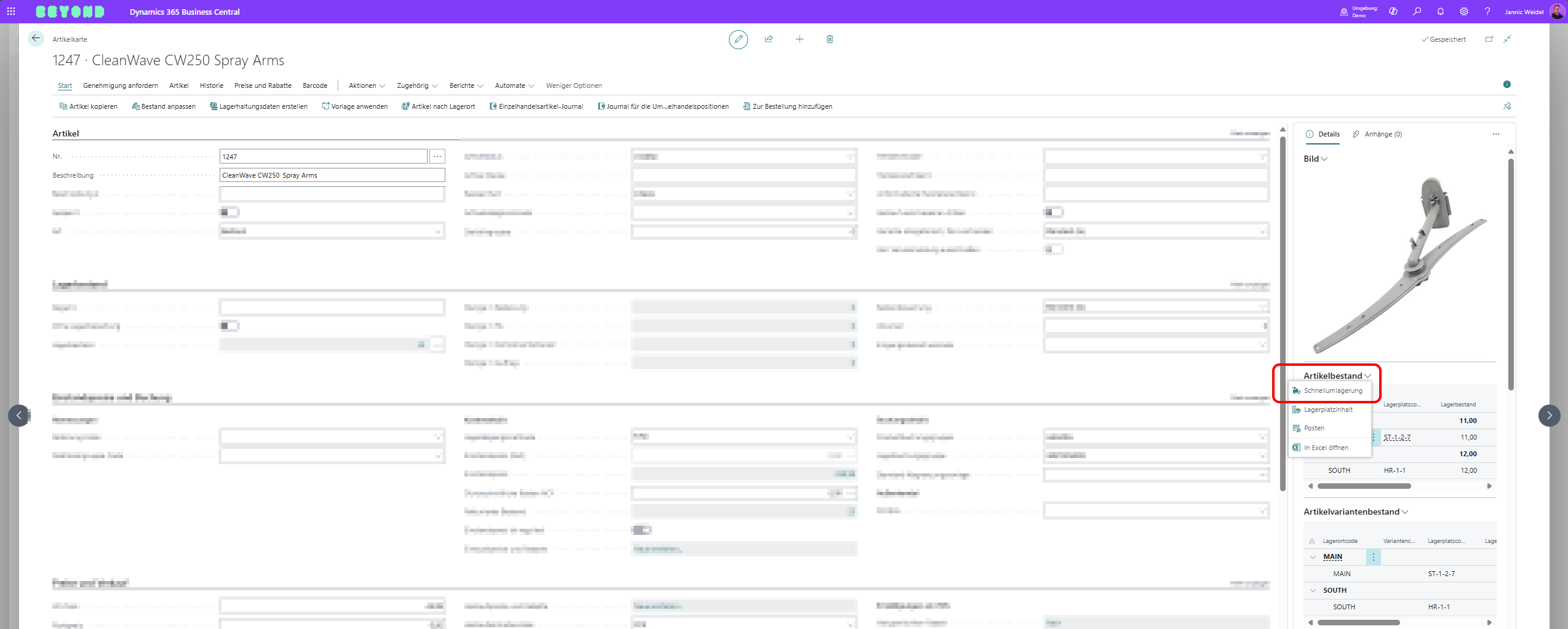Image resolution: width=1568 pixels, height=629 pixels.
Task: Click the app launcher grid icon
Action: coord(11,12)
